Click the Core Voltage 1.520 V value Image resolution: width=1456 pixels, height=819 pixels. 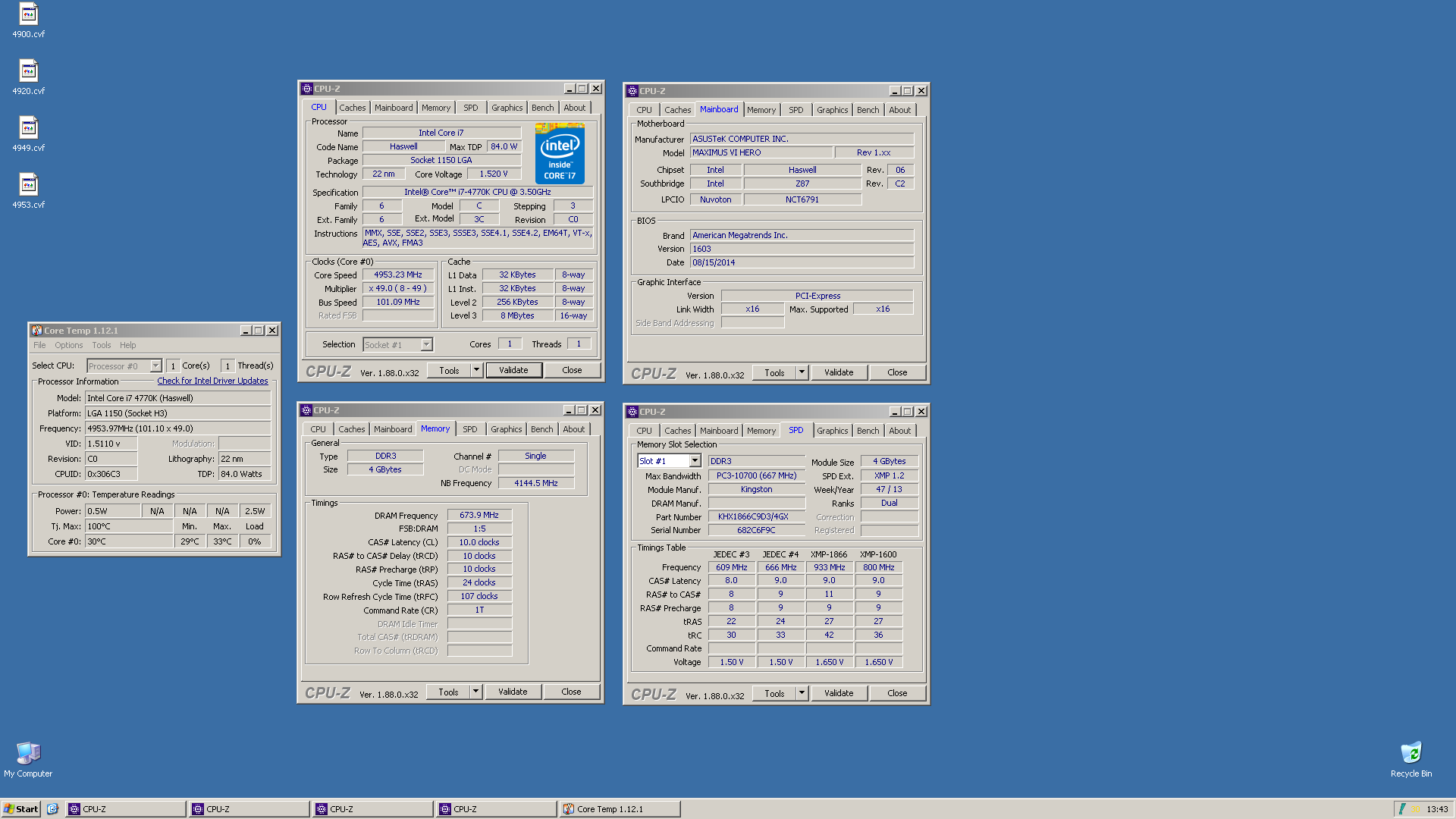[494, 174]
